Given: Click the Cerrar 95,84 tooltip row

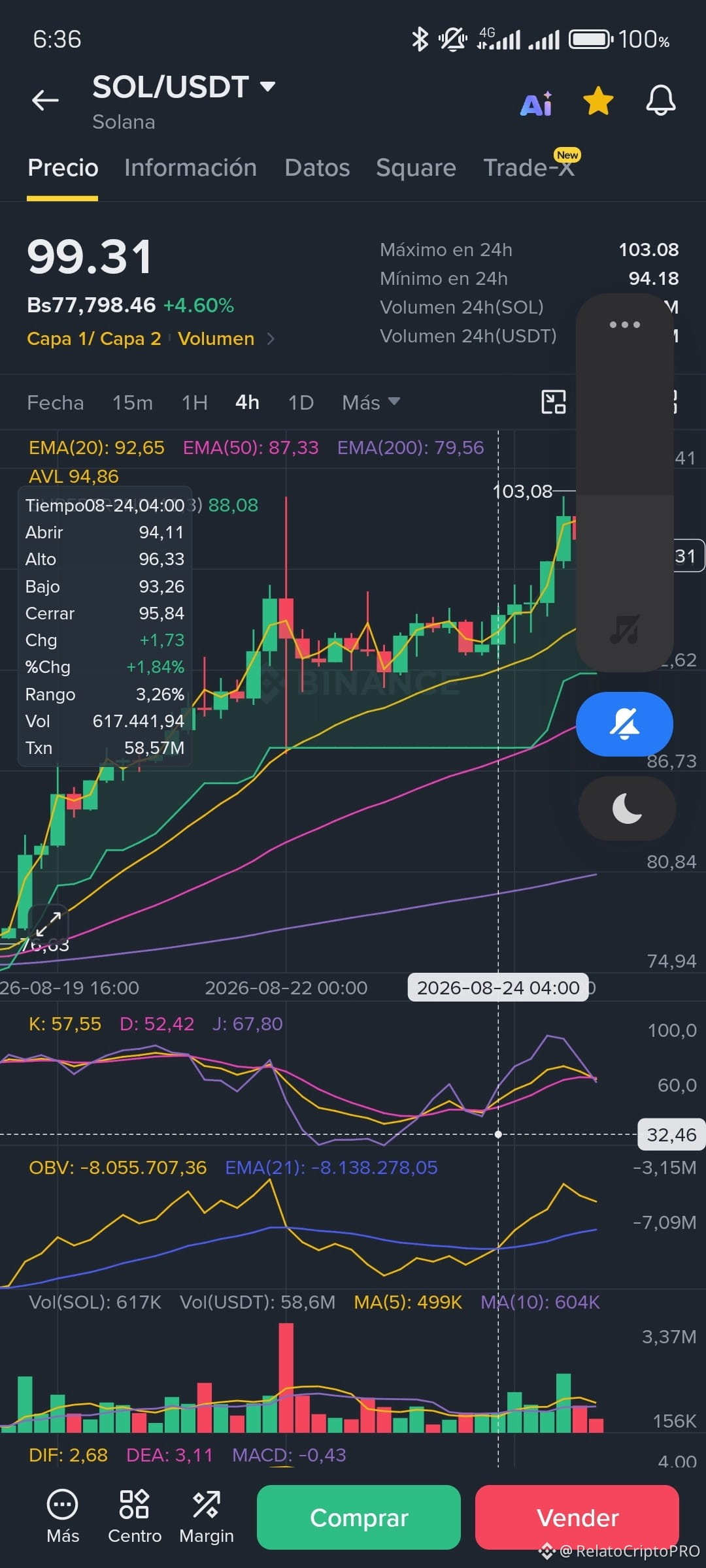Looking at the screenshot, I should point(105,613).
